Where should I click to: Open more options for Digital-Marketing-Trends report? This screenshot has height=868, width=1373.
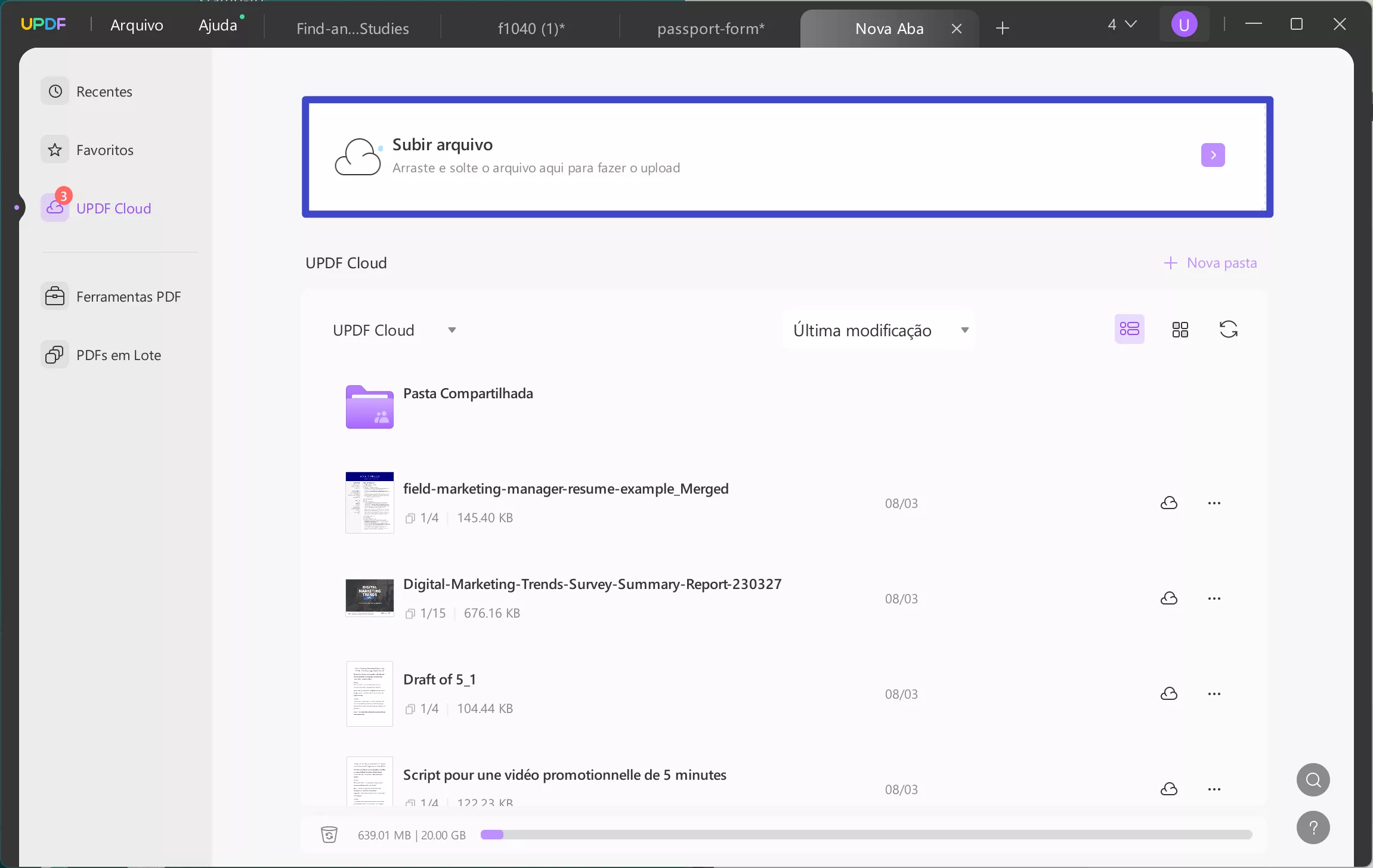click(x=1214, y=599)
